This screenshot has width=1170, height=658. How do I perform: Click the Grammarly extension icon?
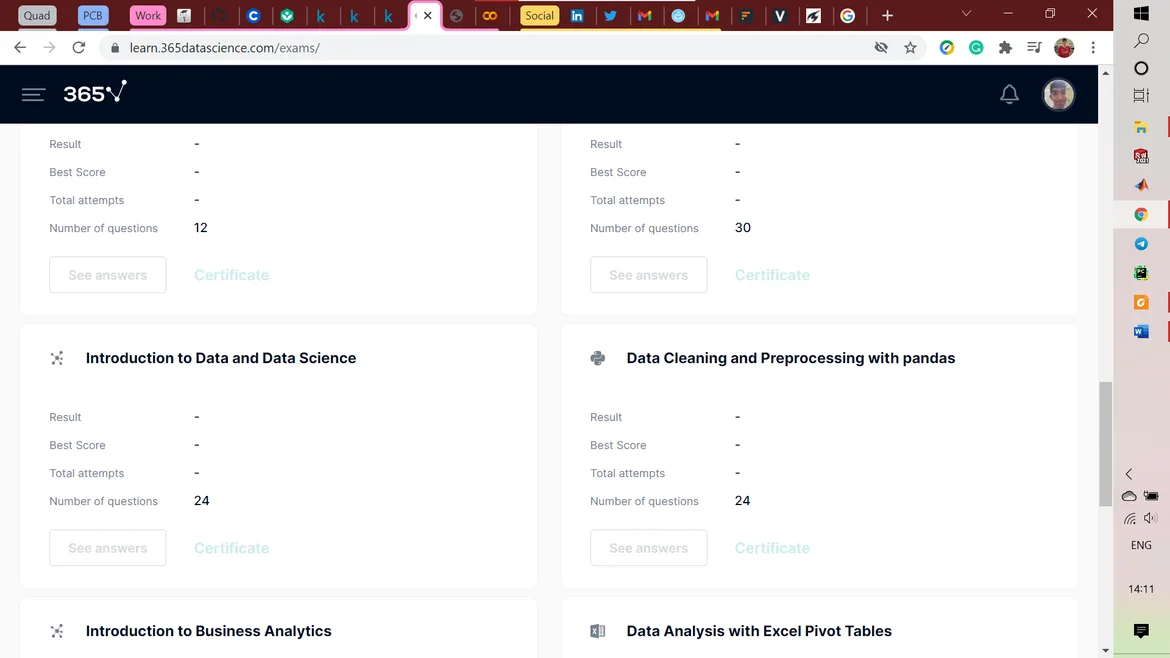pos(976,47)
